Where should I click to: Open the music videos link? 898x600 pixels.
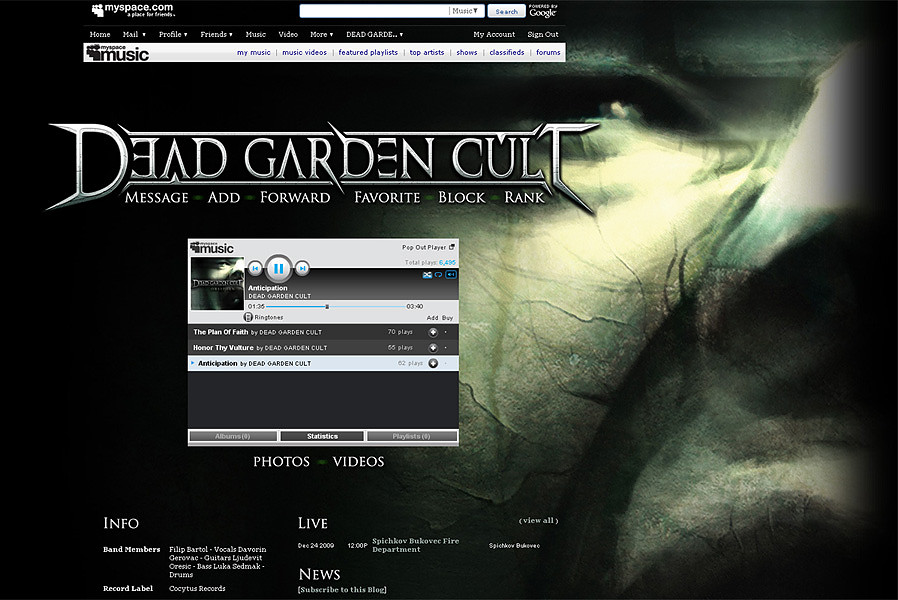[x=304, y=52]
